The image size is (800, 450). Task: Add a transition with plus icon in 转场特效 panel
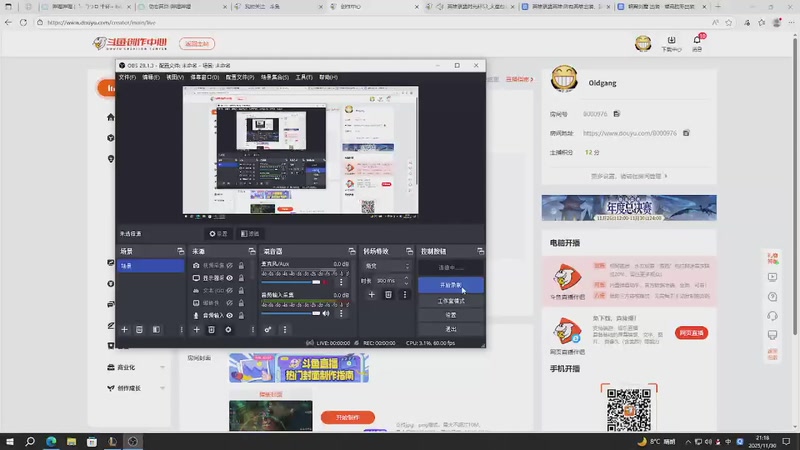pyautogui.click(x=371, y=294)
